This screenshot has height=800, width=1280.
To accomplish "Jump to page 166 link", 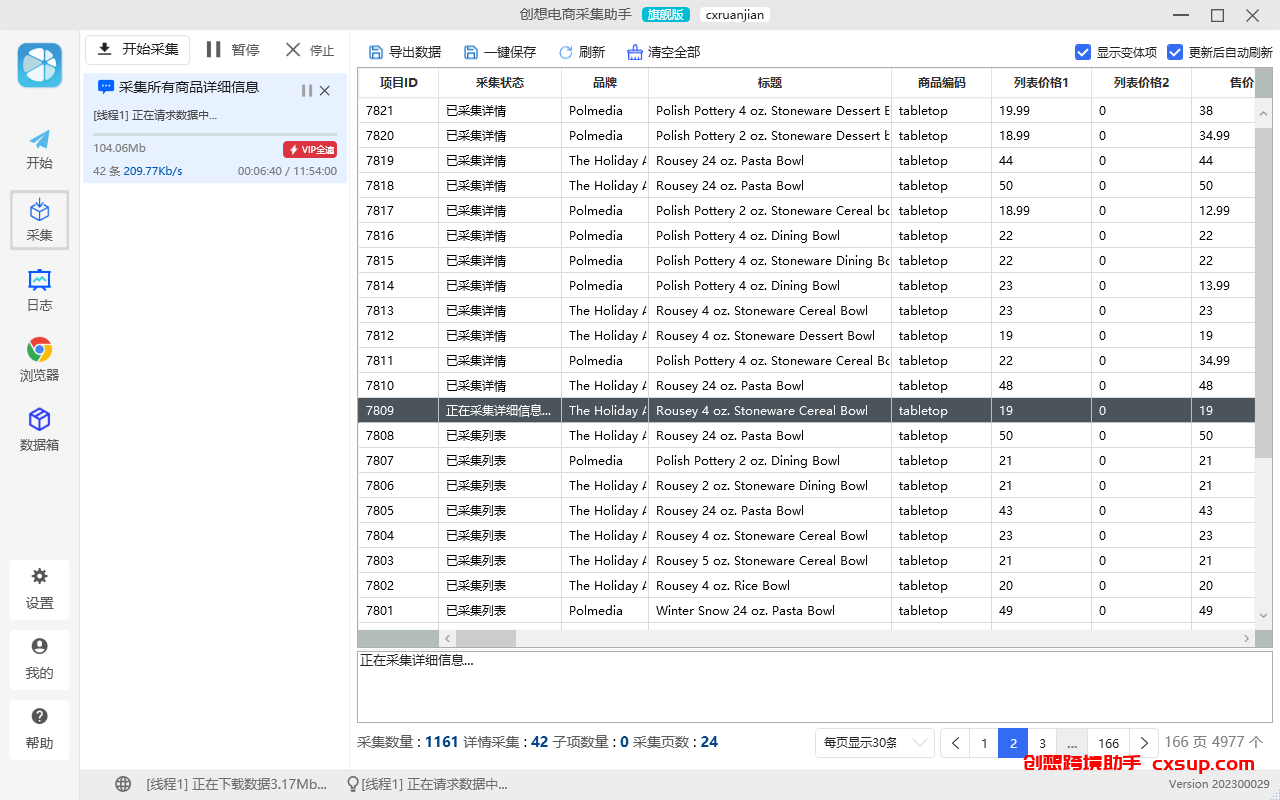I will point(1108,743).
